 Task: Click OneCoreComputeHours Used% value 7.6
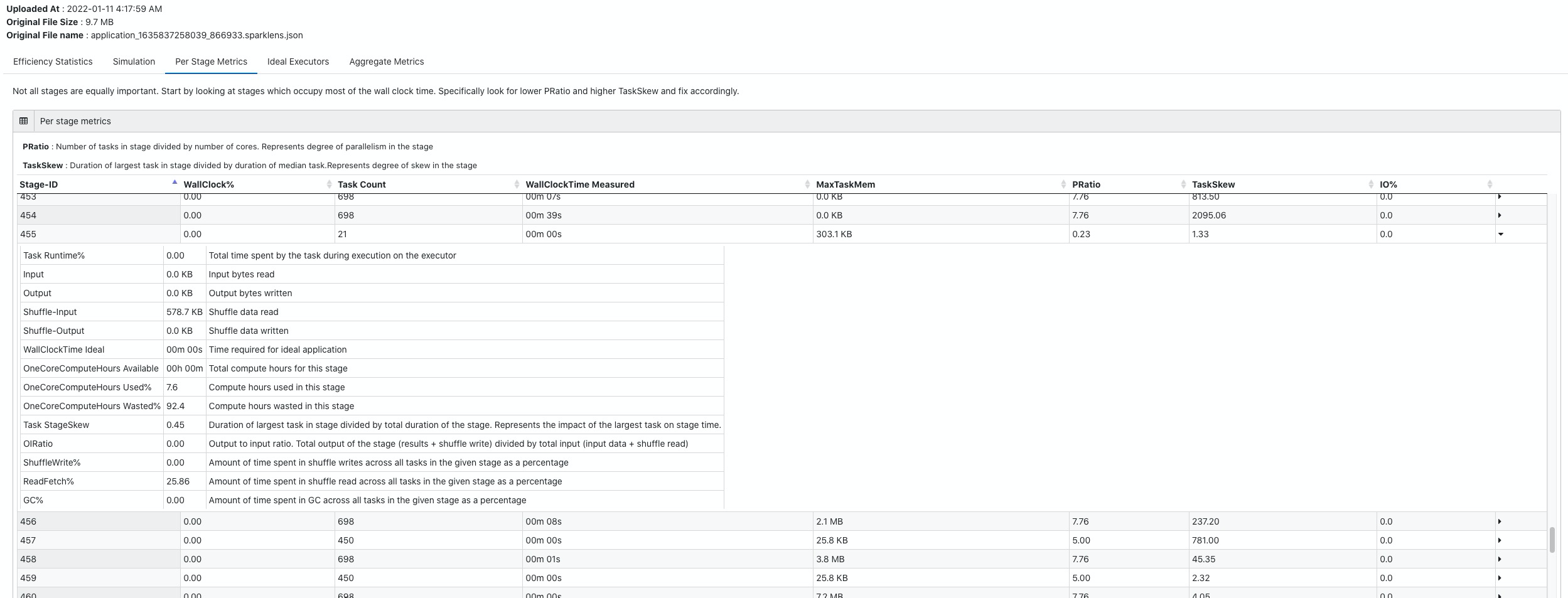pos(172,387)
